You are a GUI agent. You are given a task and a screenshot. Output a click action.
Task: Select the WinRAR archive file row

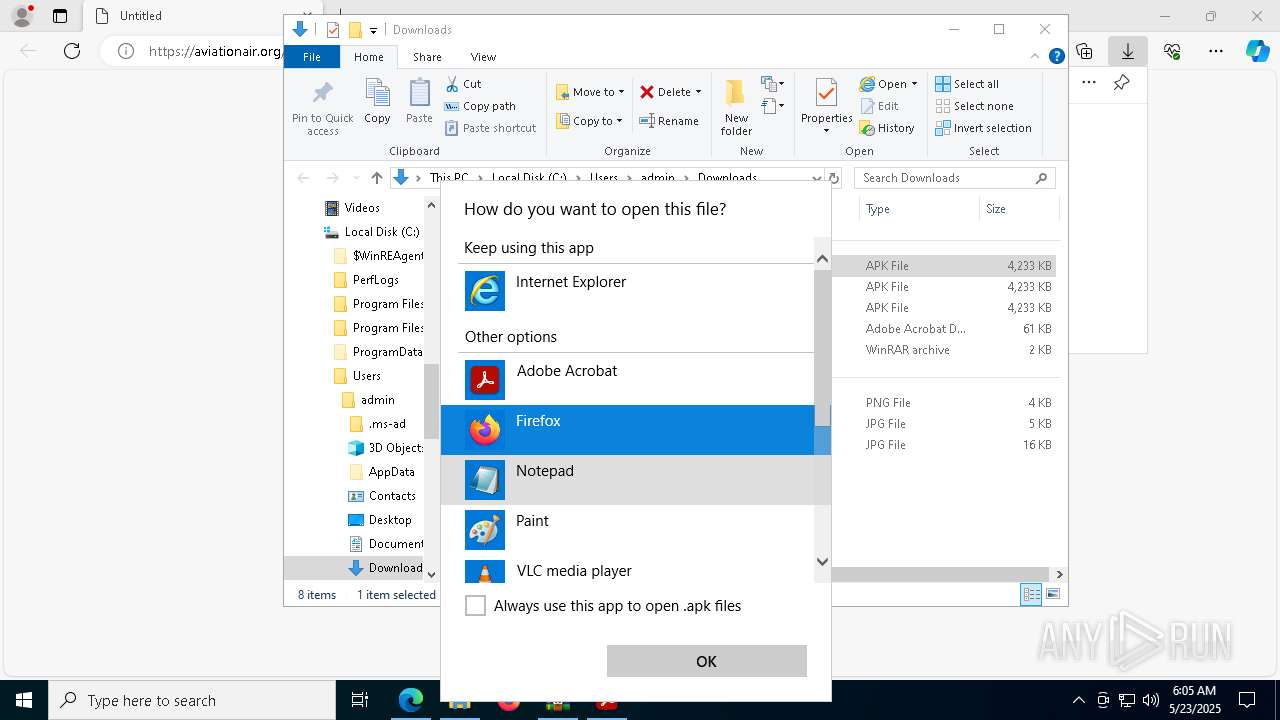pos(946,350)
